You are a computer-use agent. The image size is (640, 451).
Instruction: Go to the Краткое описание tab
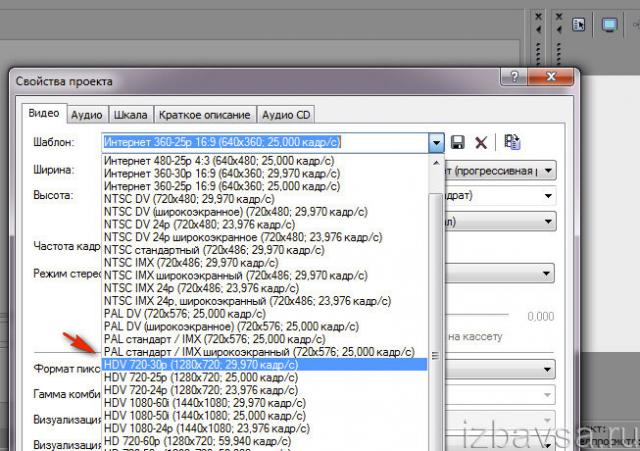point(205,115)
